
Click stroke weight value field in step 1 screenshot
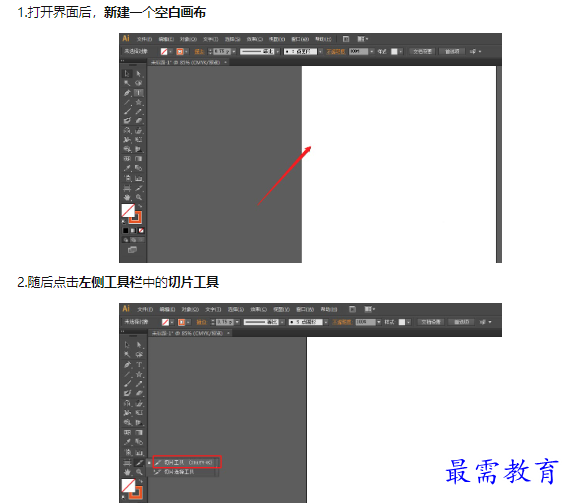point(222,52)
